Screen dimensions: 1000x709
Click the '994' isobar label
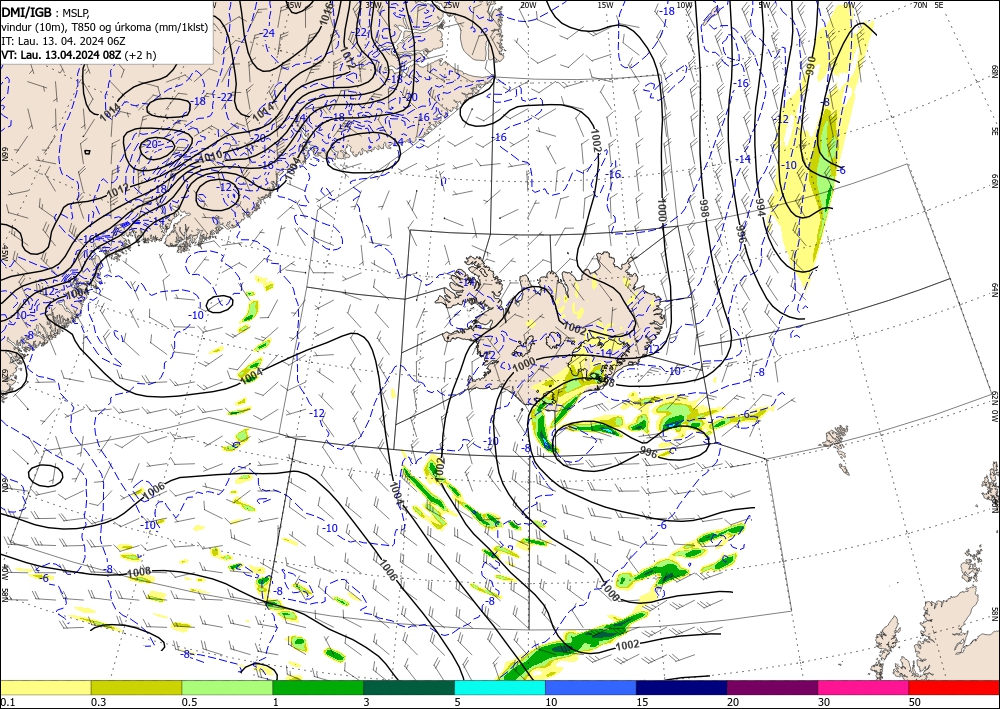pos(760,206)
